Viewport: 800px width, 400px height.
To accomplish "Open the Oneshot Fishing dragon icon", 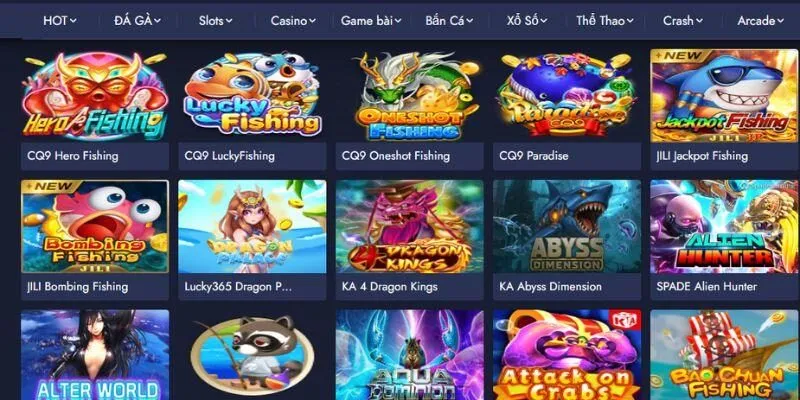I will click(410, 95).
